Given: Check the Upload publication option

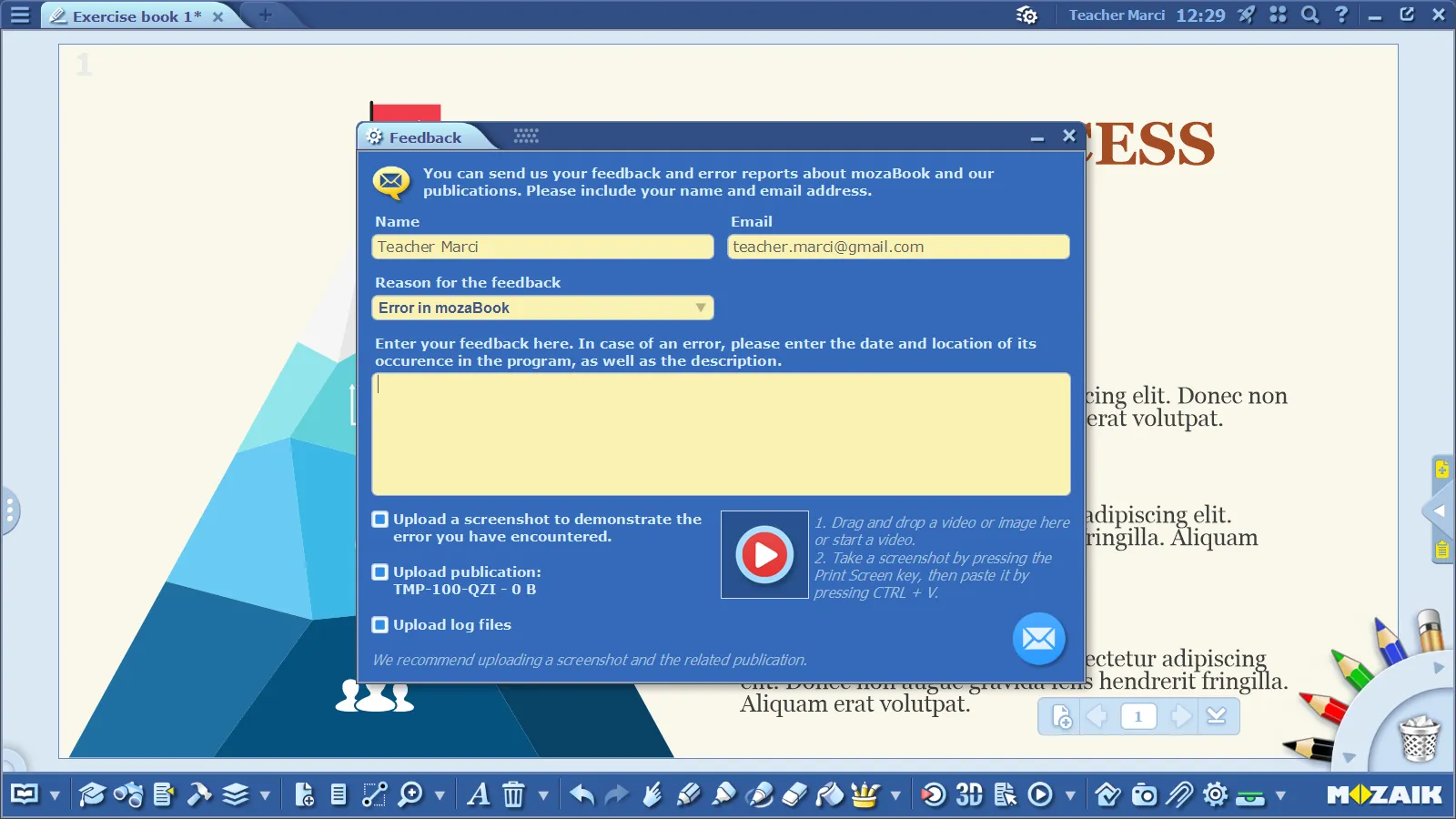Looking at the screenshot, I should (x=380, y=572).
